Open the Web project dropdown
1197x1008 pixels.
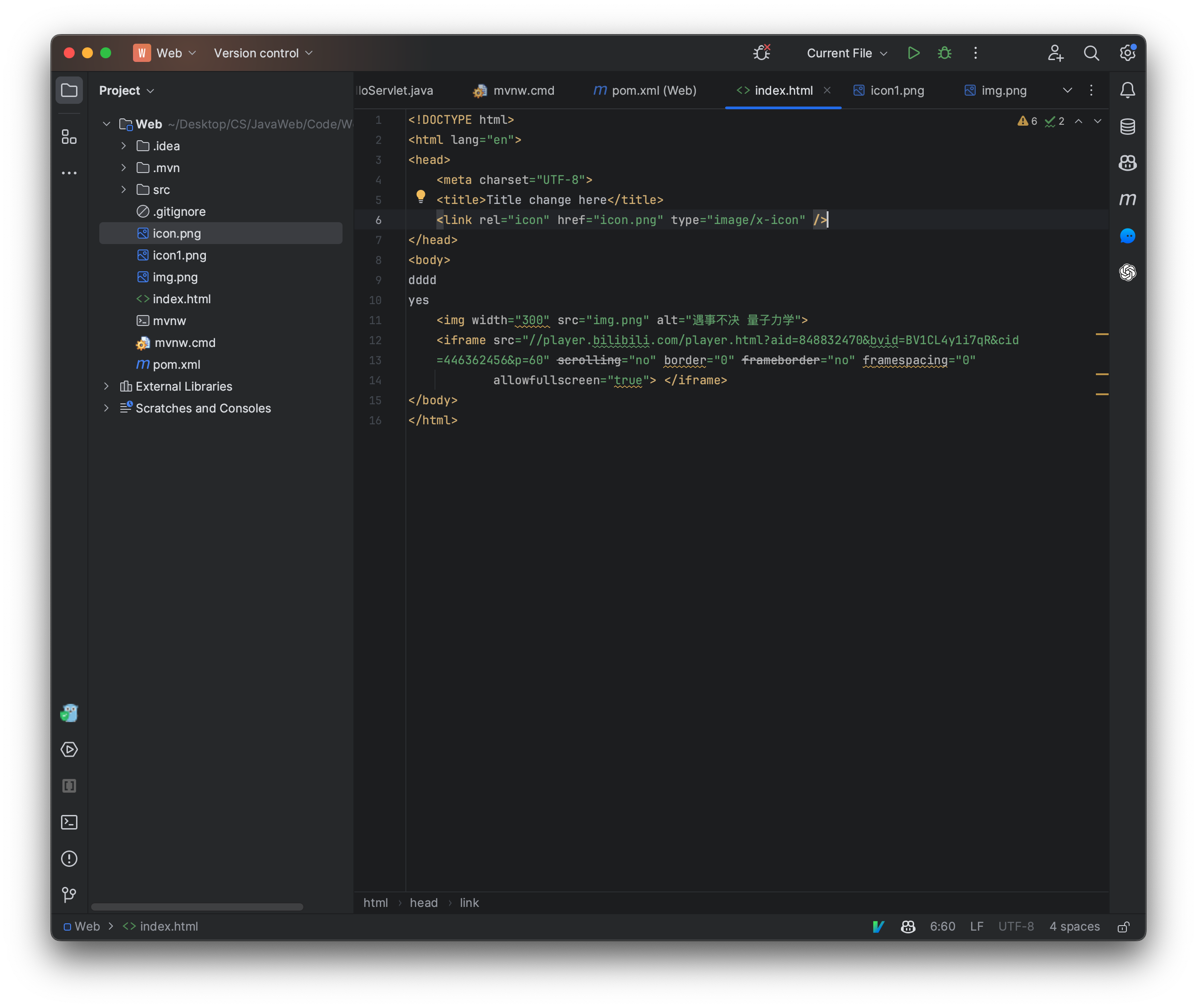pos(165,53)
